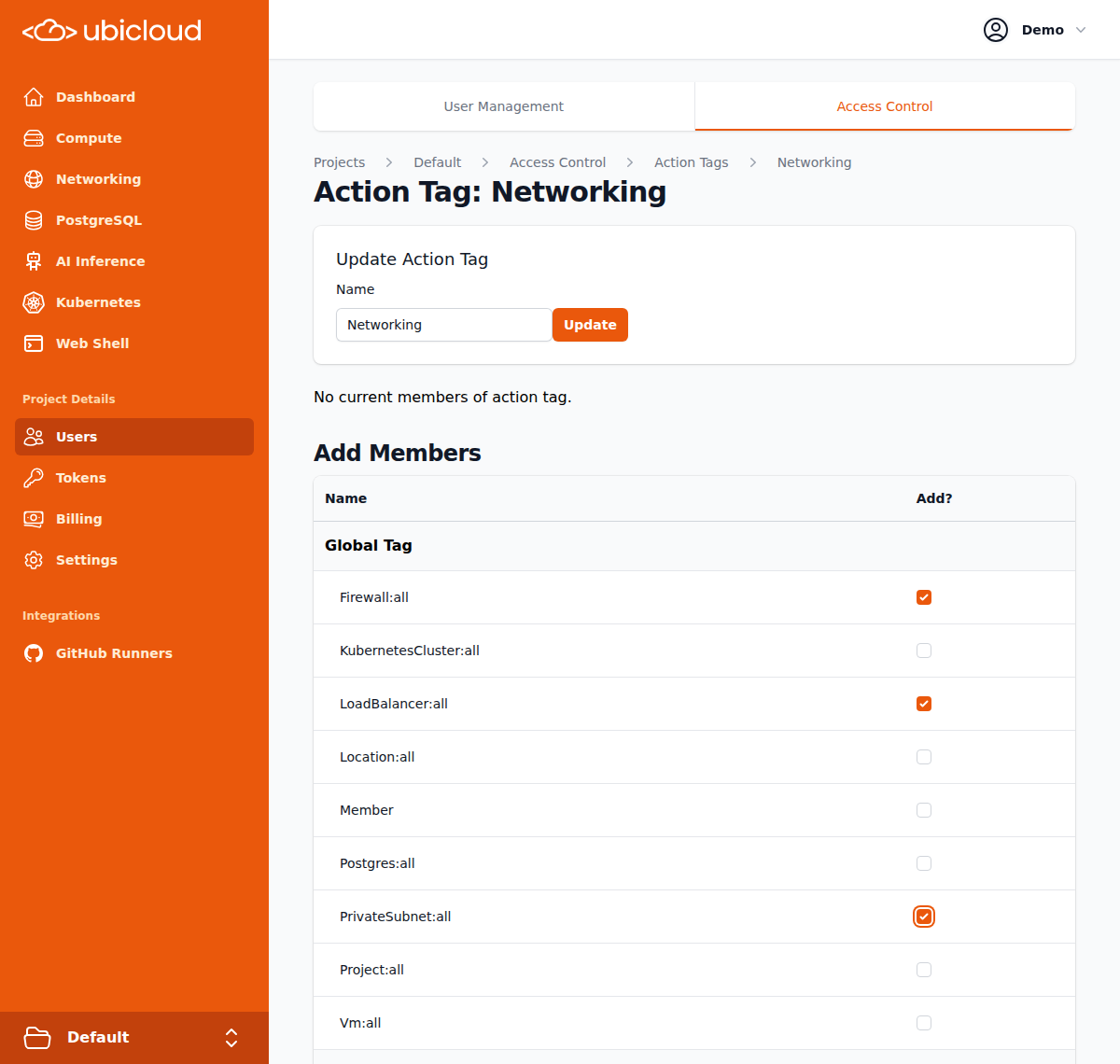Image resolution: width=1120 pixels, height=1064 pixels.
Task: Click the Global Tag group header
Action: coord(369,545)
